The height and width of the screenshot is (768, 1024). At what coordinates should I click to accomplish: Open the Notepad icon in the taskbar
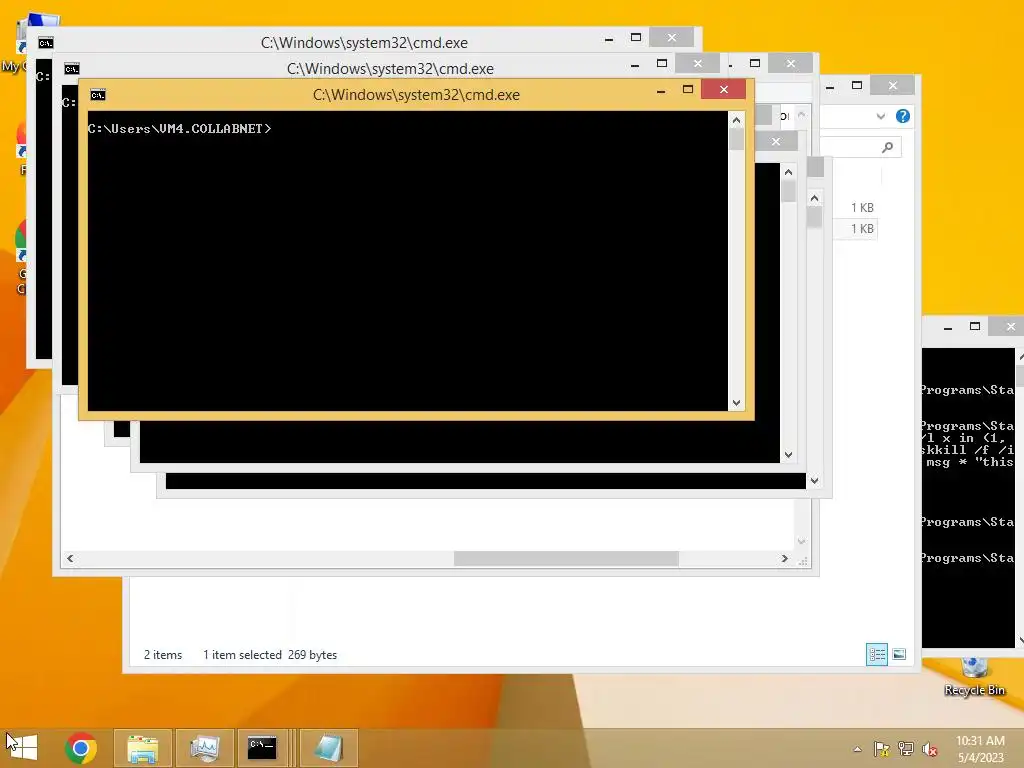(328, 748)
